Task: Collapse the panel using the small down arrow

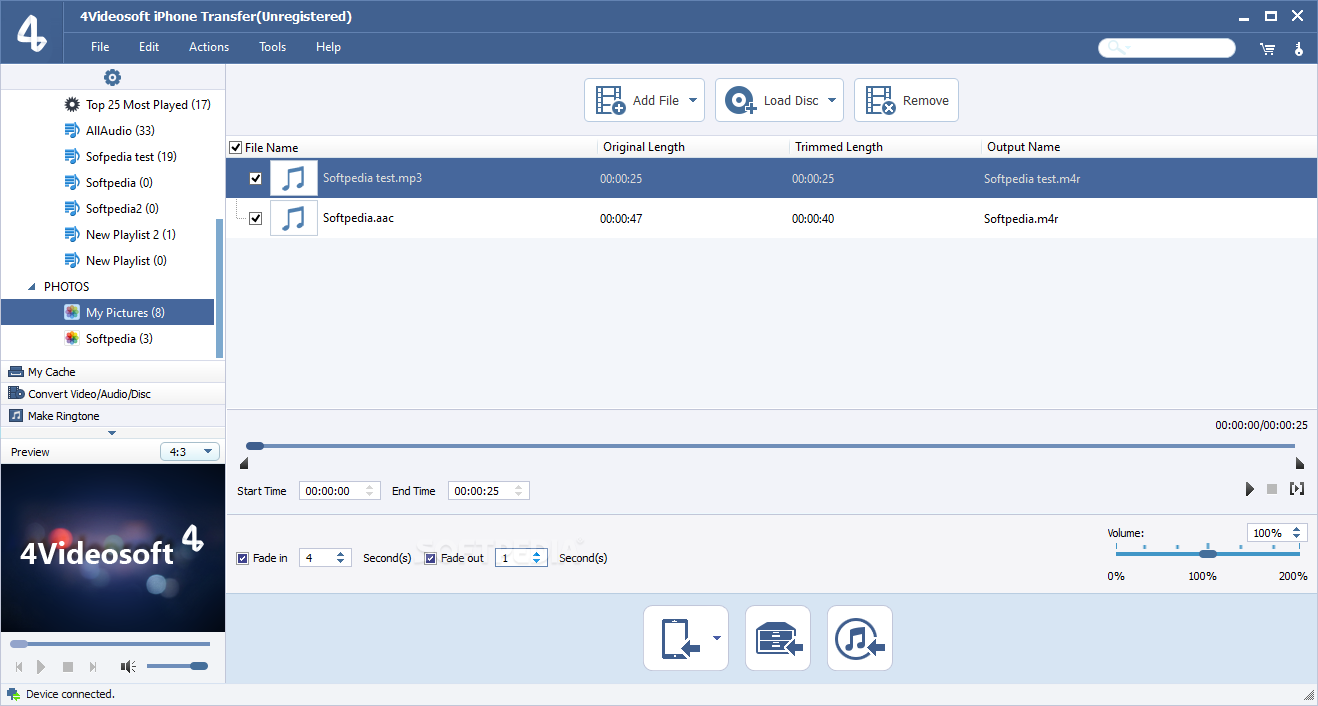Action: [x=112, y=433]
